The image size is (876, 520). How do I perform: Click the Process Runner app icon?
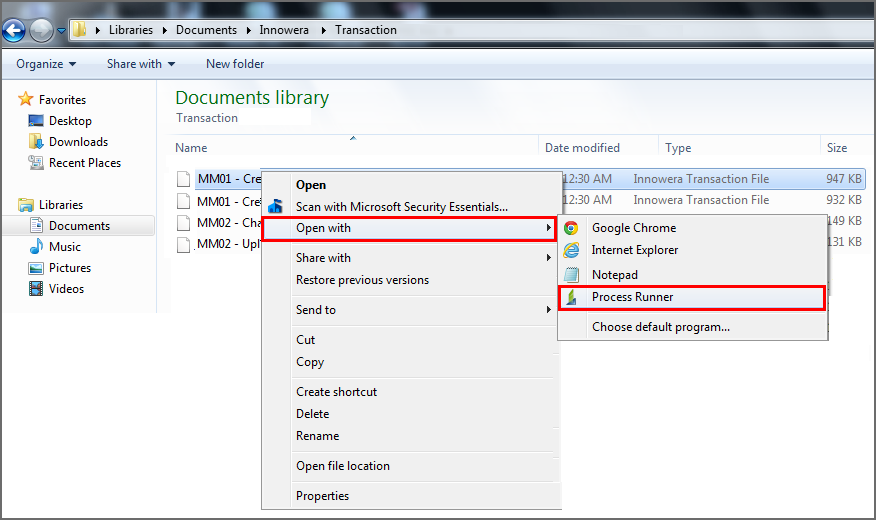(x=572, y=297)
